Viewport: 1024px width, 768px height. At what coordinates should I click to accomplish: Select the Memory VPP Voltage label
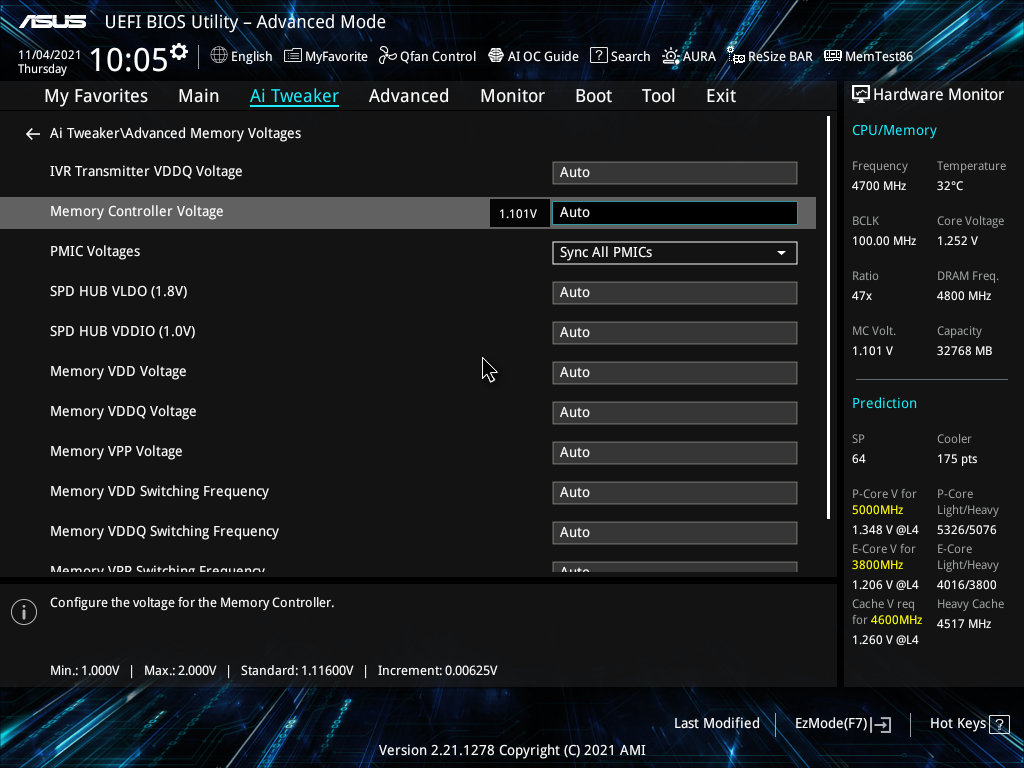point(116,451)
